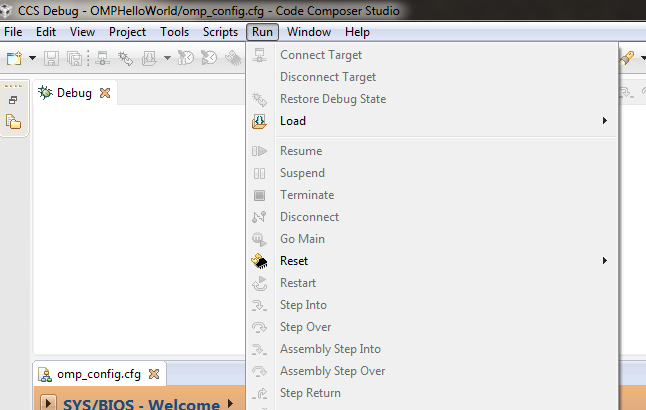Viewport: 646px width, 410px height.
Task: Click the Resume play icon in menu
Action: coord(259,151)
